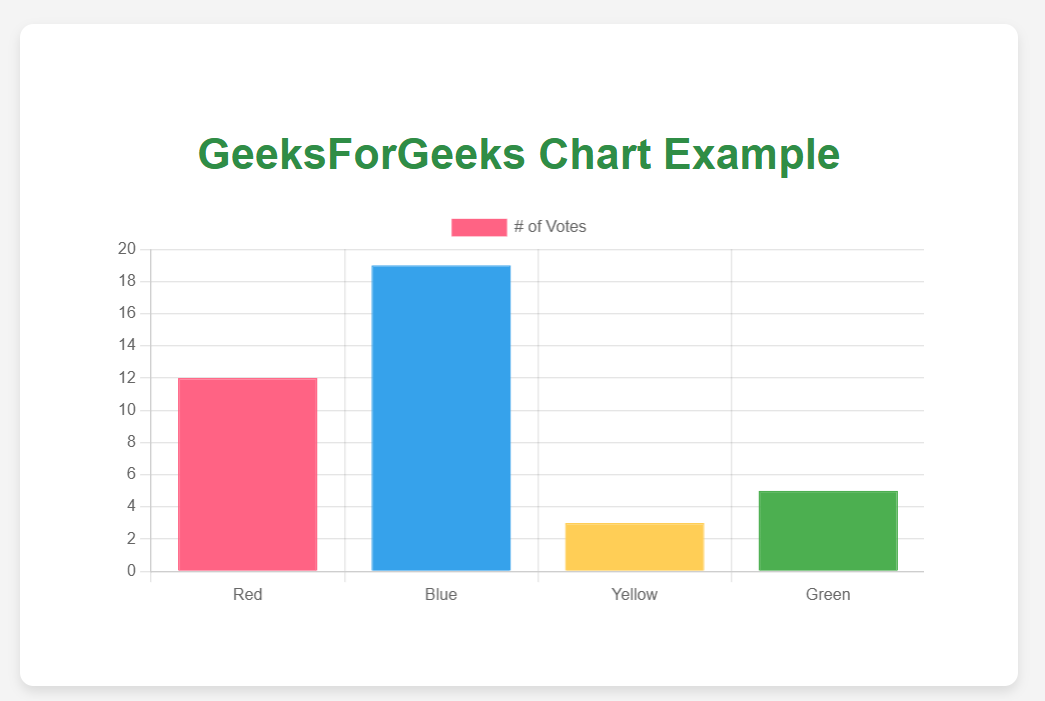Click the y-axis value 20

point(127,250)
